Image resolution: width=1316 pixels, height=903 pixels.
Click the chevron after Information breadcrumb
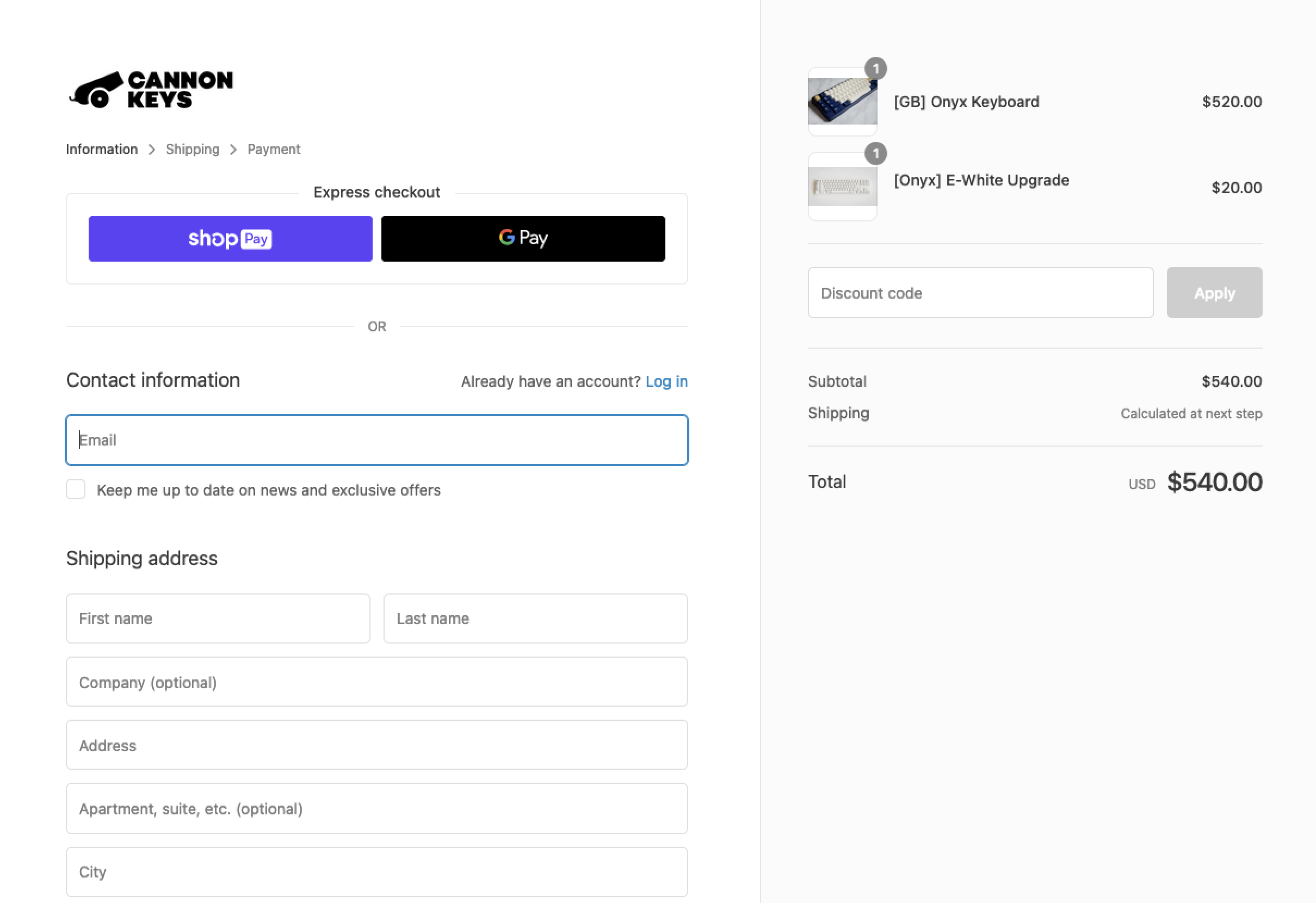[x=152, y=150]
